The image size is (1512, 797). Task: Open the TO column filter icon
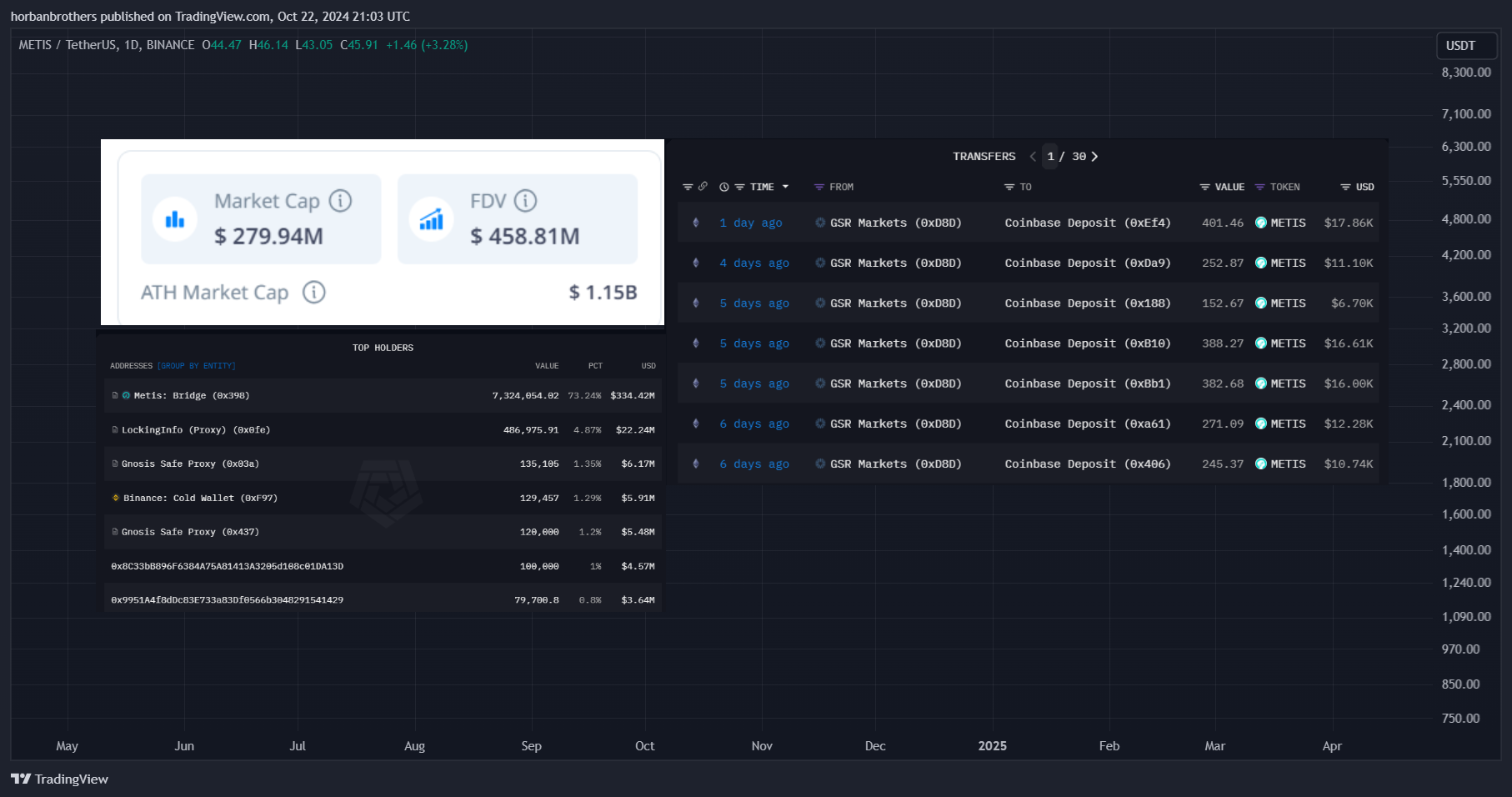click(1009, 188)
